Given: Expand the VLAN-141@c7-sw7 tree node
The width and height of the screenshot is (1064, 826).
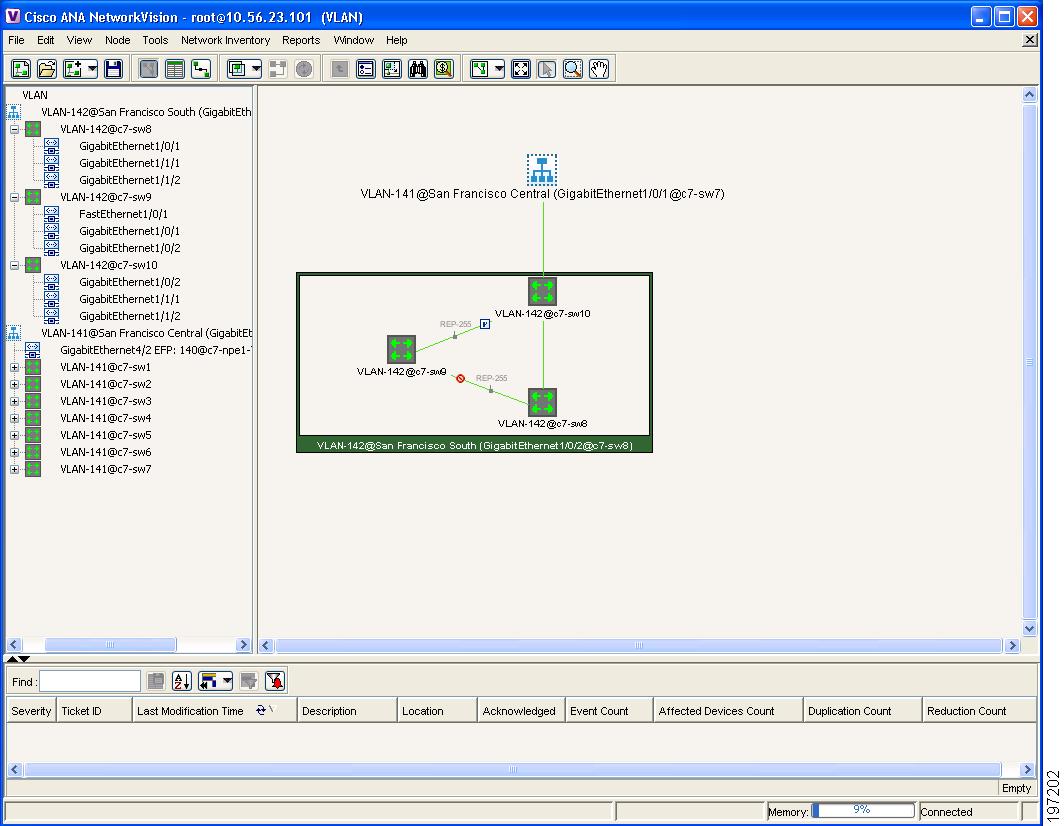Looking at the screenshot, I should pyautogui.click(x=14, y=469).
